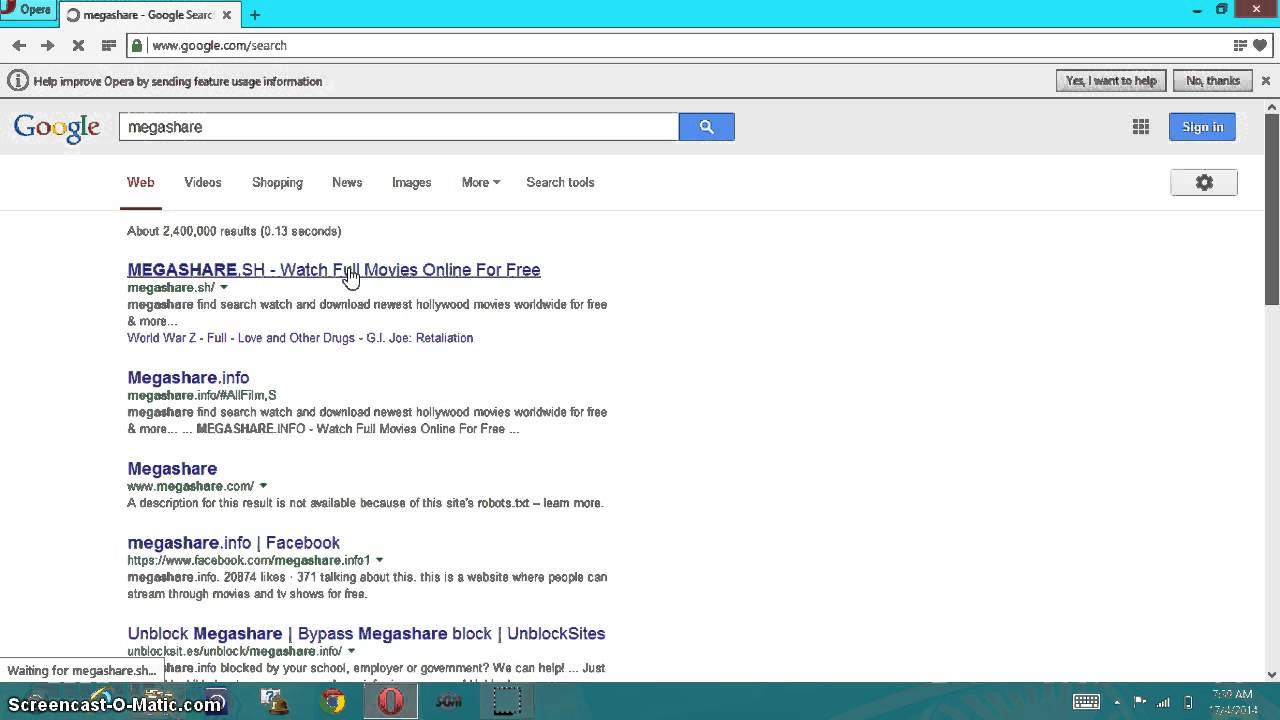Click the No, thanks button
1280x720 pixels.
[x=1213, y=81]
